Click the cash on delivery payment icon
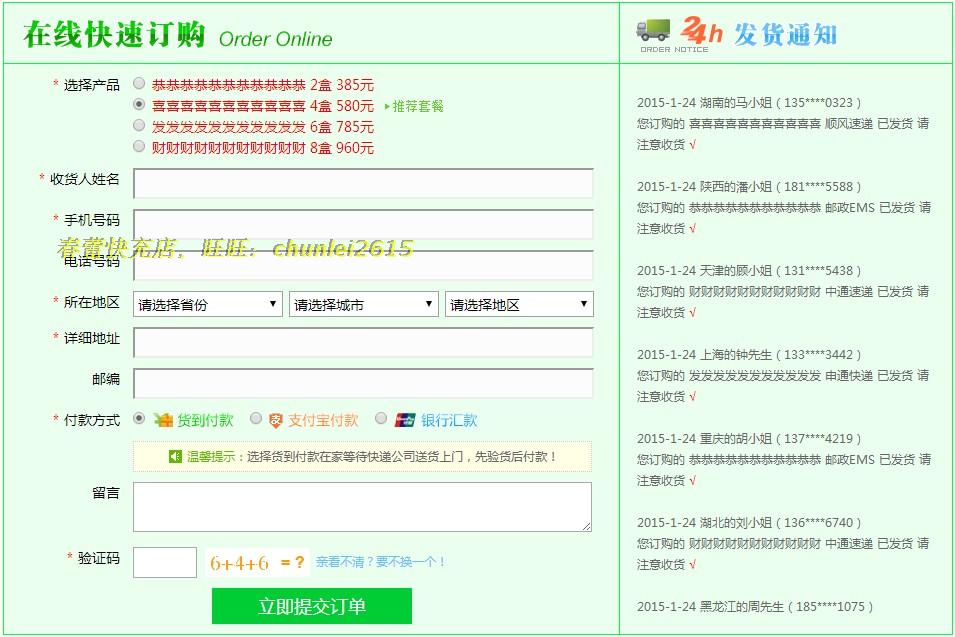 click(164, 420)
